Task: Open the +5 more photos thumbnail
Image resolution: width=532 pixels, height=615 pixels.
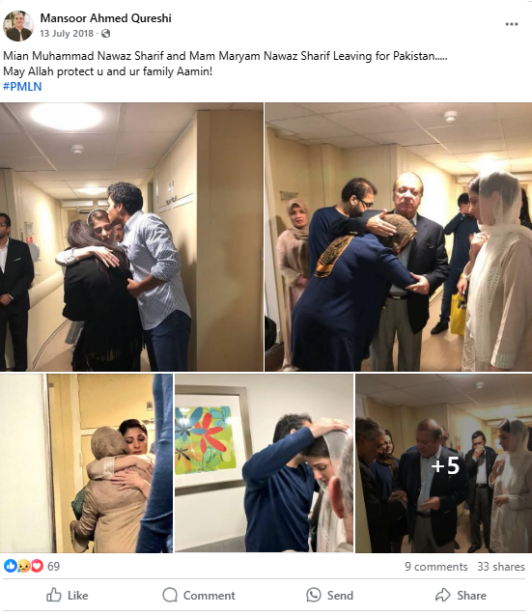Action: (x=444, y=463)
